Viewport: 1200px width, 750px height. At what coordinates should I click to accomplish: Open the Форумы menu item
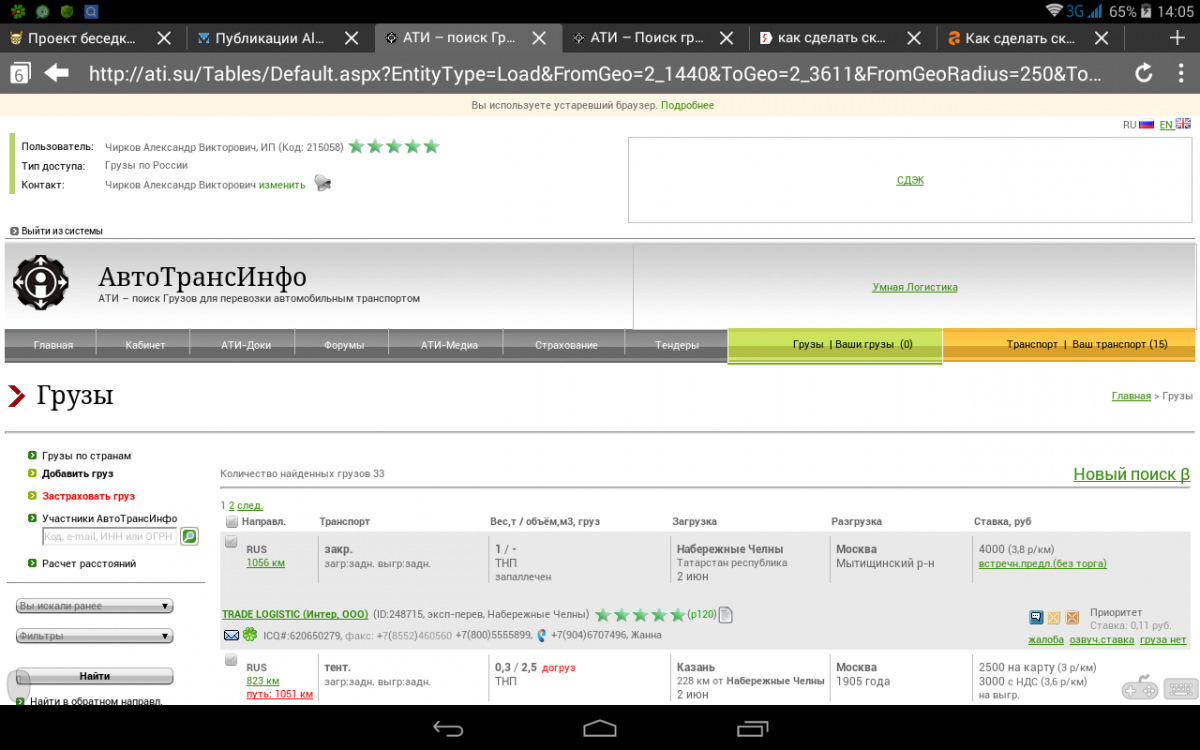click(x=344, y=345)
